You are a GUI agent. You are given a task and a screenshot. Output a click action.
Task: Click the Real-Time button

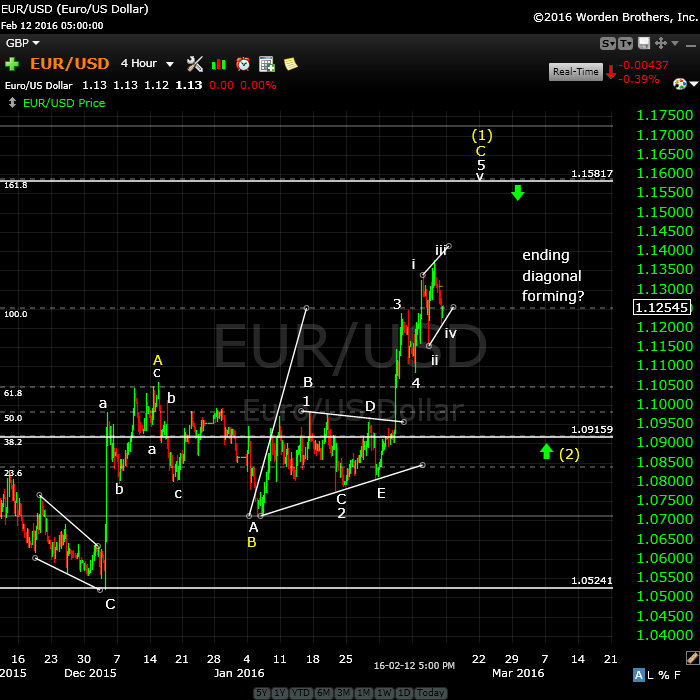pos(575,72)
